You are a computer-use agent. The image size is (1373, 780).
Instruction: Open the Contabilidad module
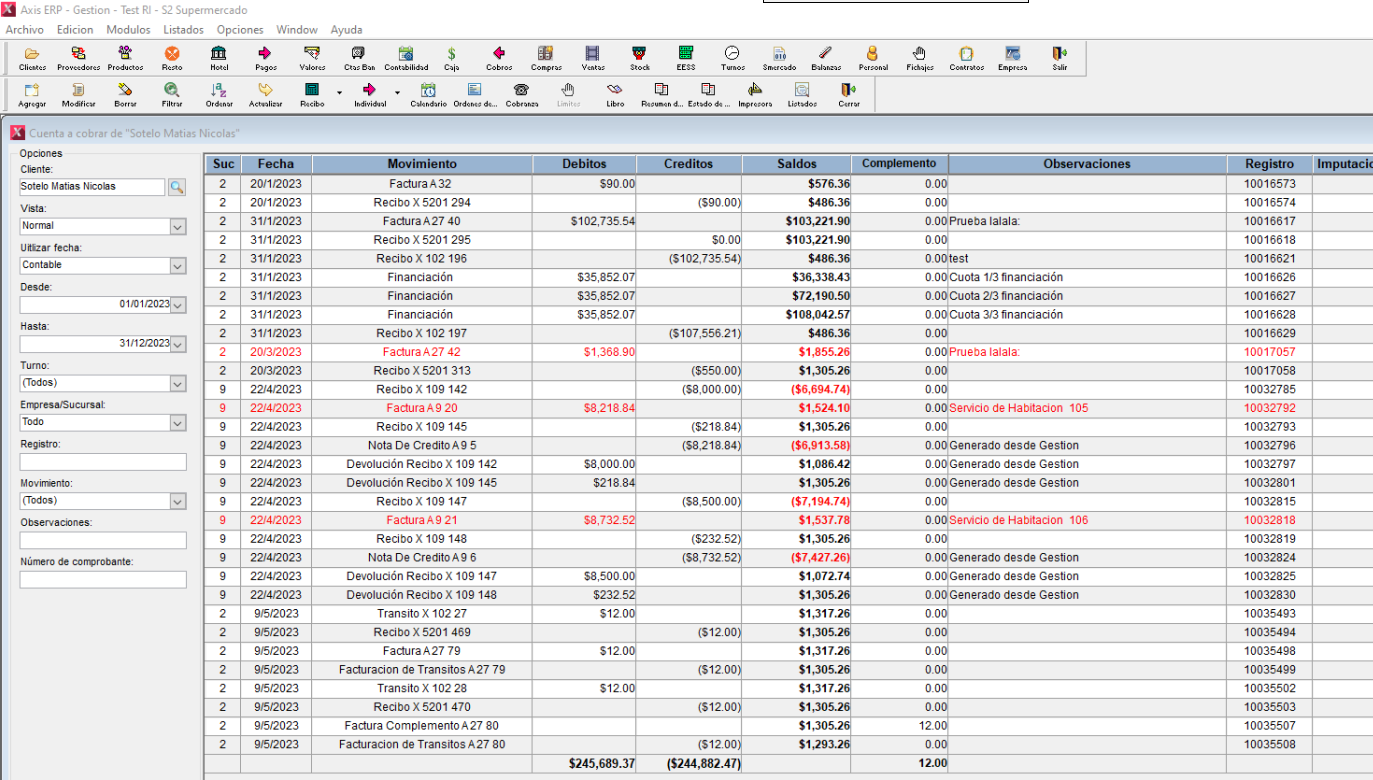406,58
